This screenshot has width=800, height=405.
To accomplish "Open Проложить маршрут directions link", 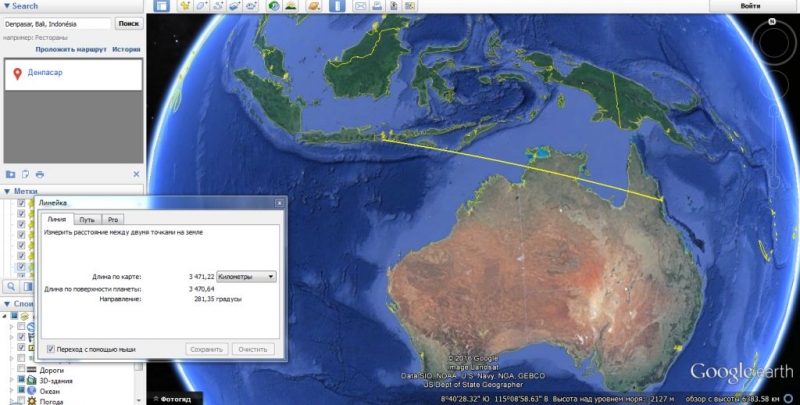I will [71, 49].
